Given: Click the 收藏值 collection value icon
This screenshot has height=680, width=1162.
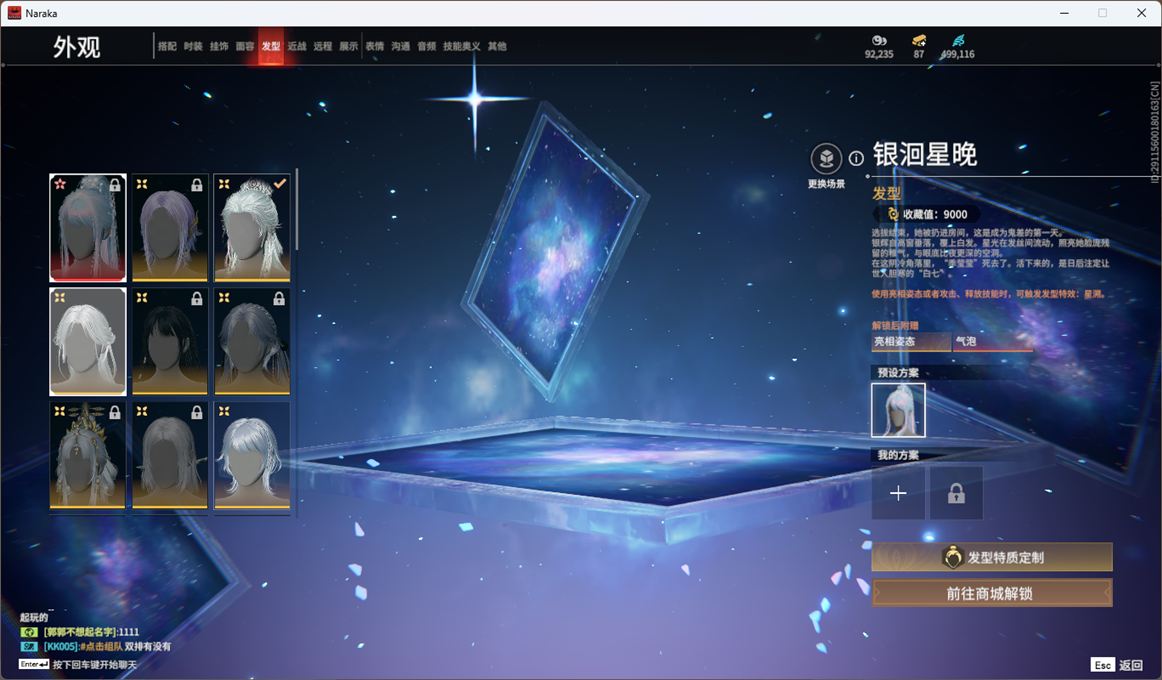Looking at the screenshot, I should point(893,214).
